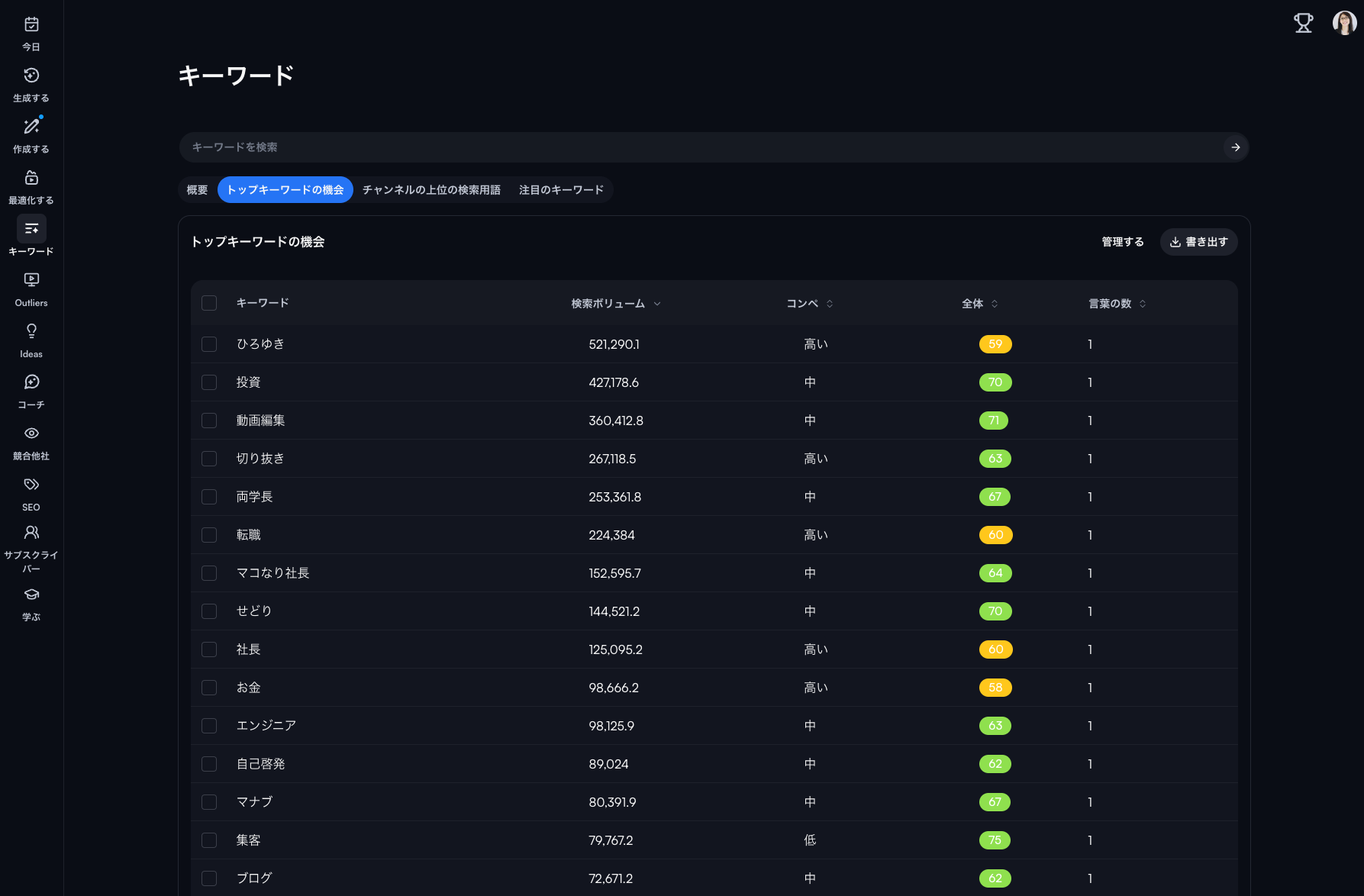Click the keyword 投資

coord(248,382)
